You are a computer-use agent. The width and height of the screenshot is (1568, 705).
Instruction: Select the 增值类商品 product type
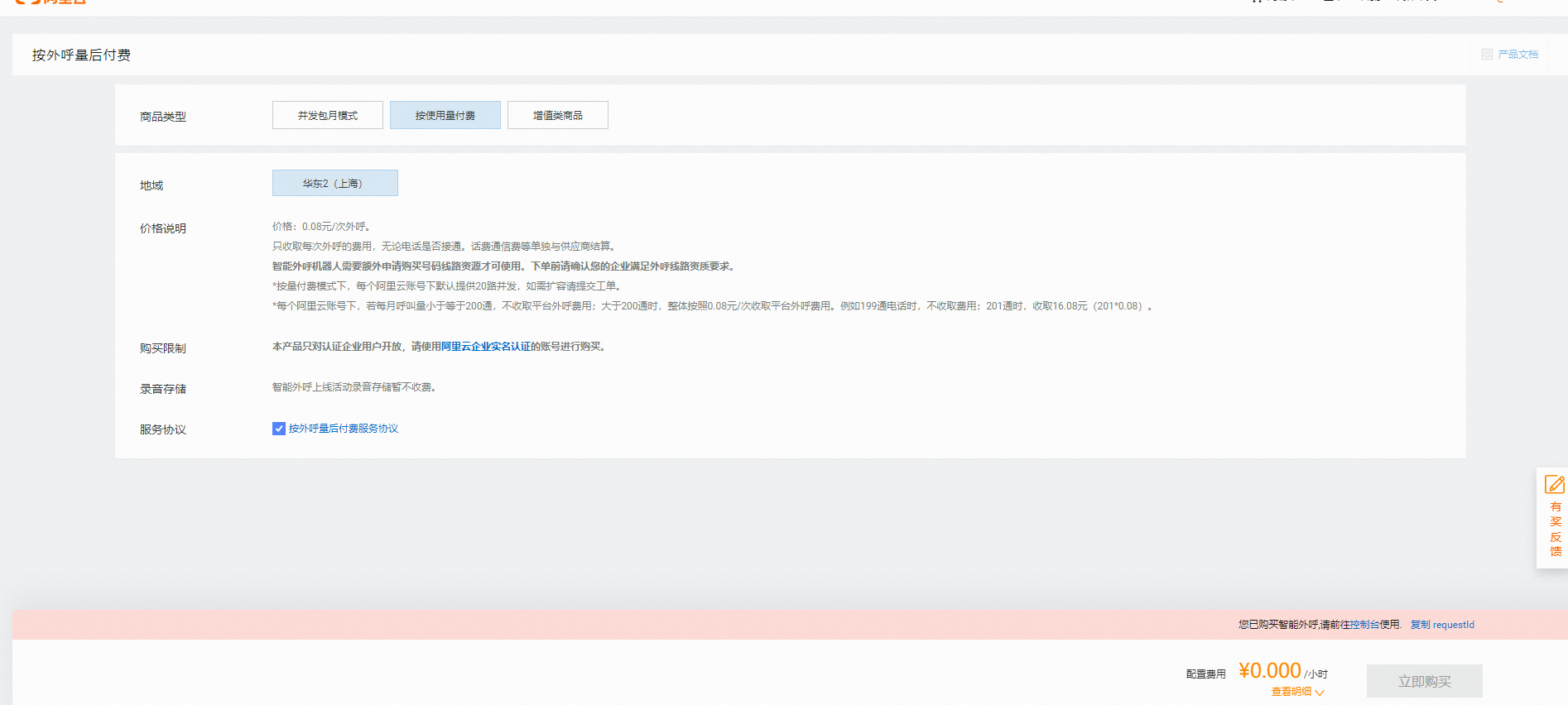point(558,115)
